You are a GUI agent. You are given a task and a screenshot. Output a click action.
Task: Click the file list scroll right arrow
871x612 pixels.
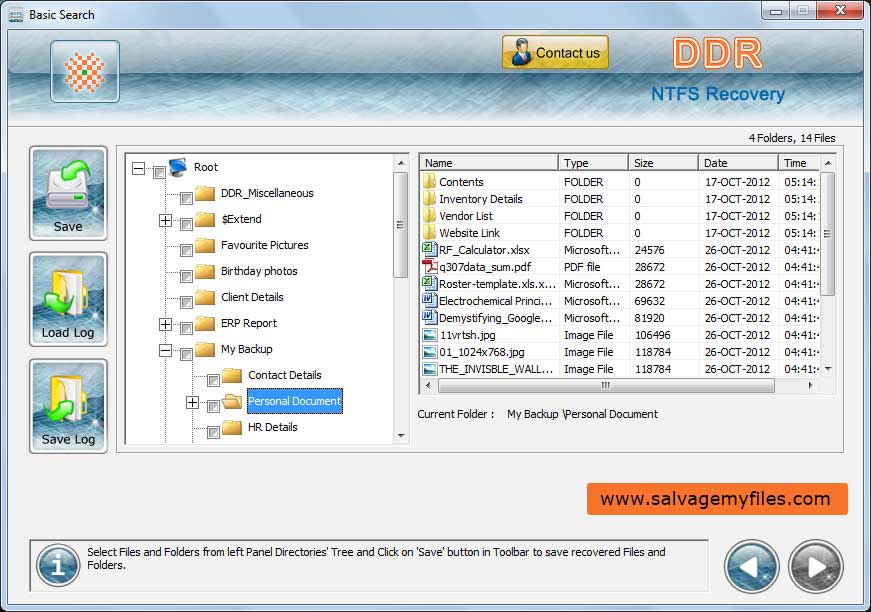(x=810, y=385)
